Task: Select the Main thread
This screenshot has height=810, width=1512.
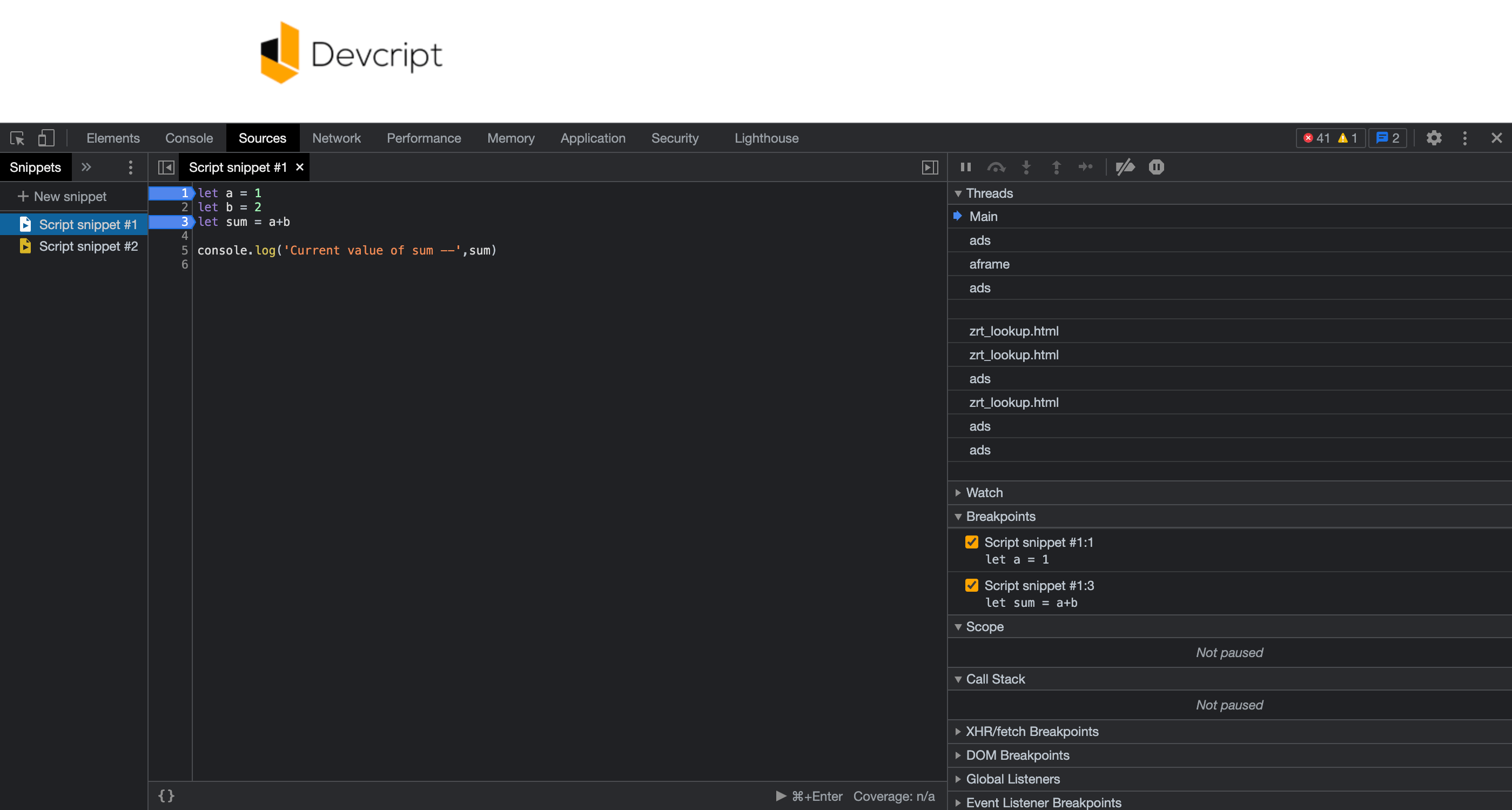Action: tap(1229, 217)
